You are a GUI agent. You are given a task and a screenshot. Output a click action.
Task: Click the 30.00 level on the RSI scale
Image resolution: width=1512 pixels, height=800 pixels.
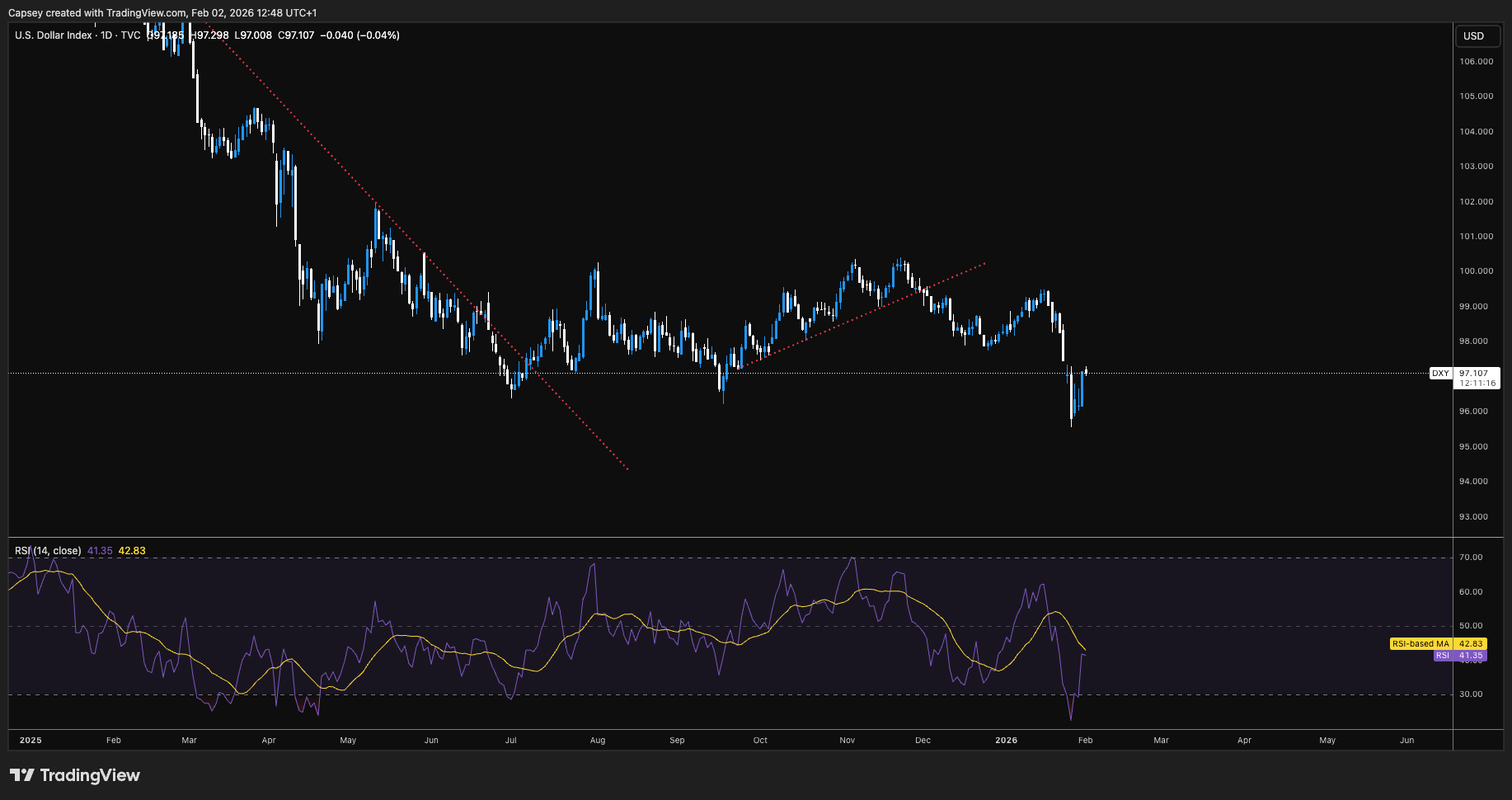(x=1471, y=694)
